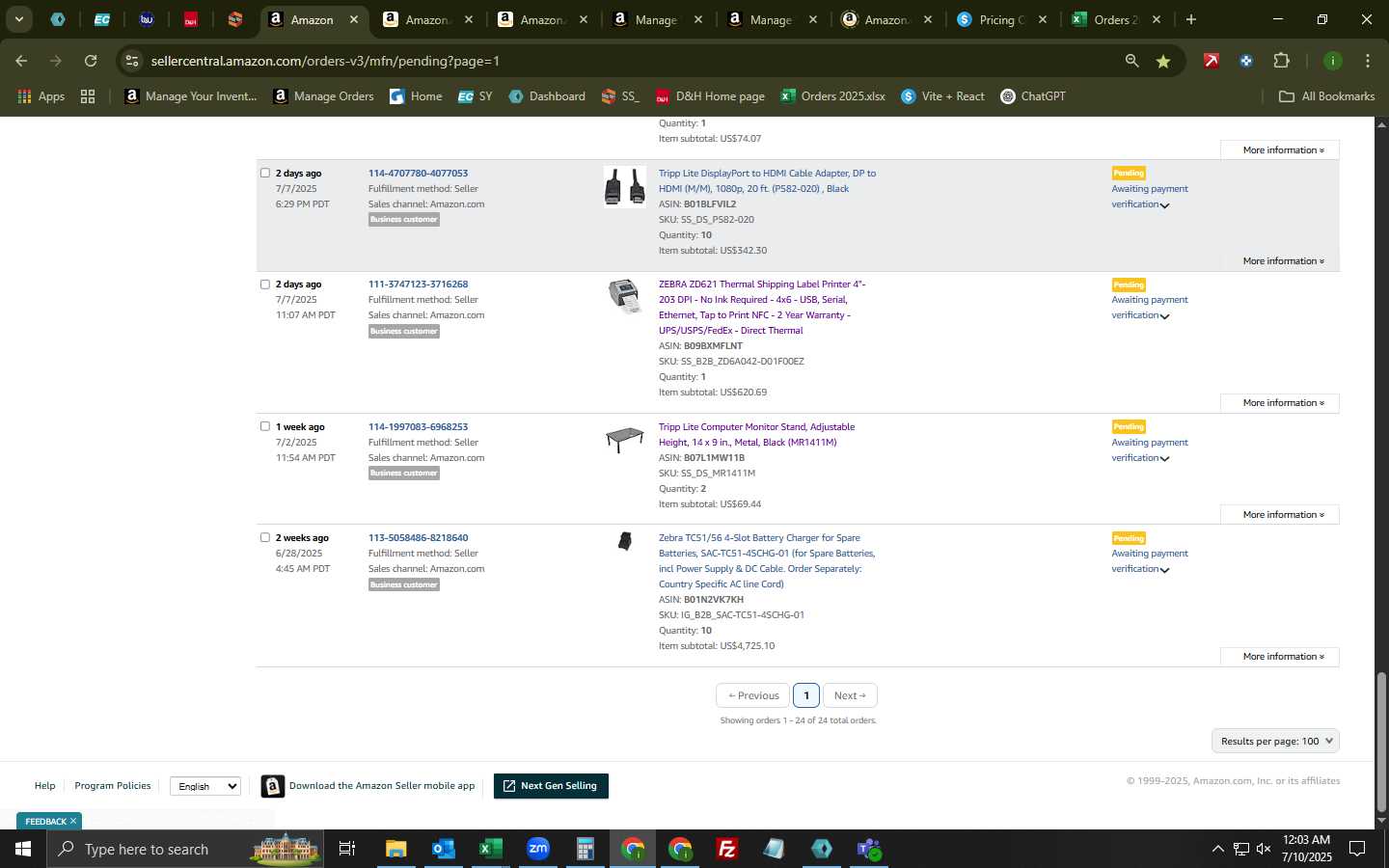The image size is (1389, 868).
Task: Open Orders 2025.xlsx bookmark
Action: [x=832, y=96]
